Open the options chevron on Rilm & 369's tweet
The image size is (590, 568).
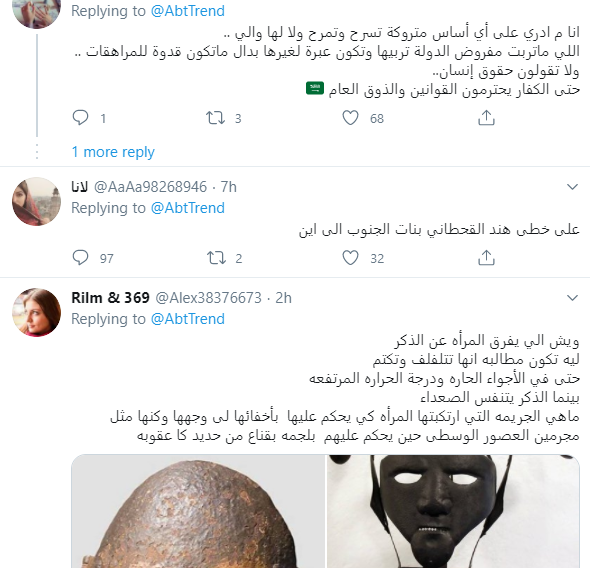572,298
